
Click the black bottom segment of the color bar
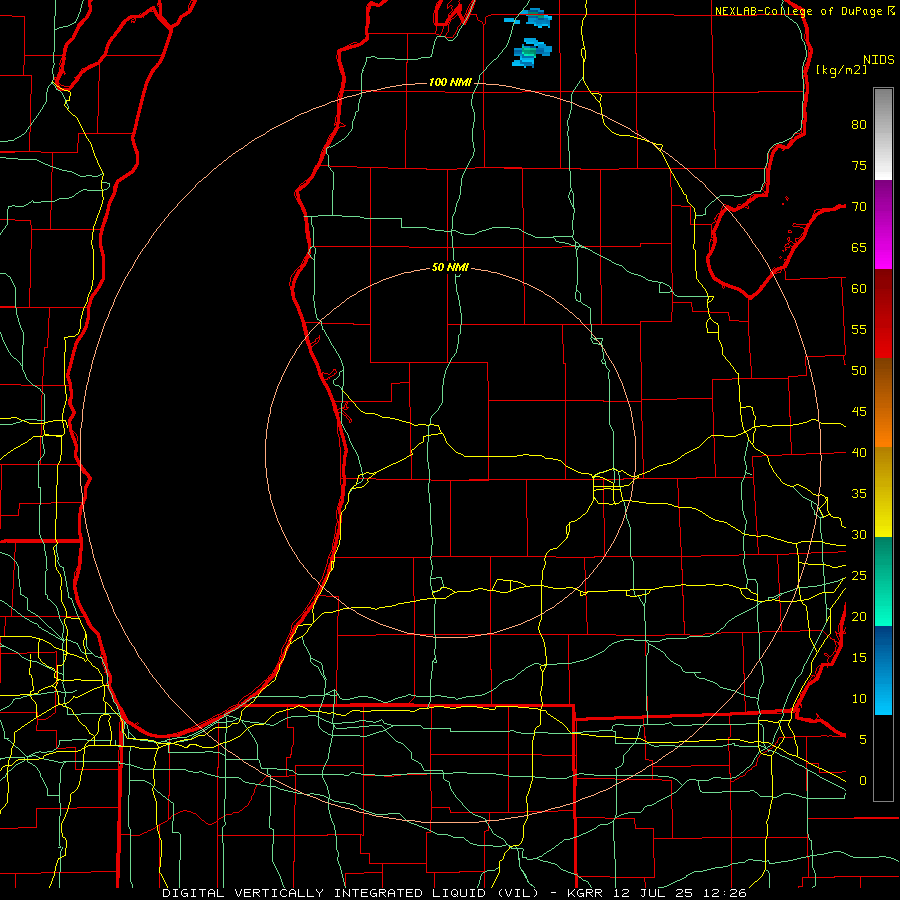point(883,758)
